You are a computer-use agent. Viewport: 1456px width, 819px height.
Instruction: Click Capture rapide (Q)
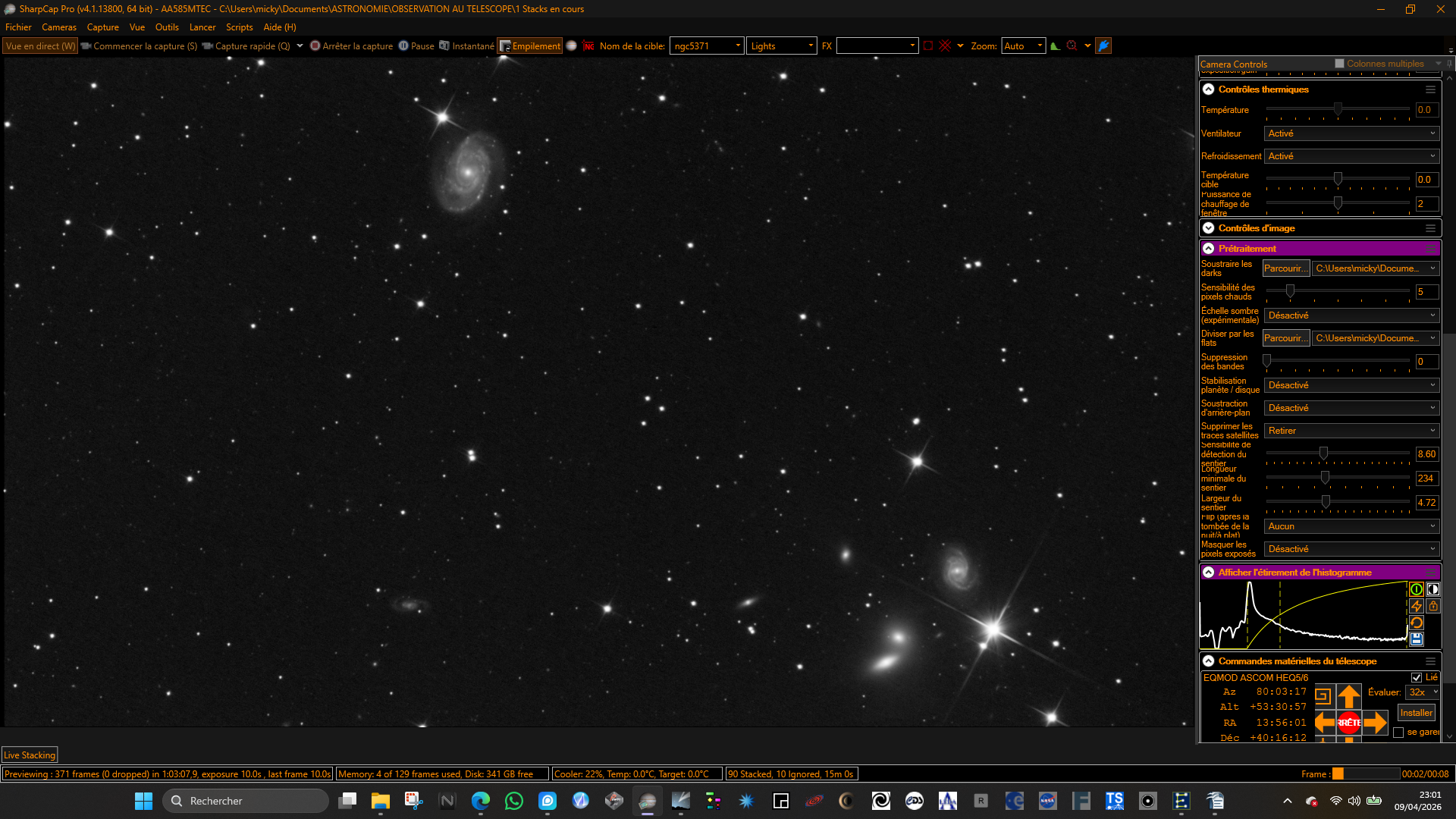(x=246, y=46)
